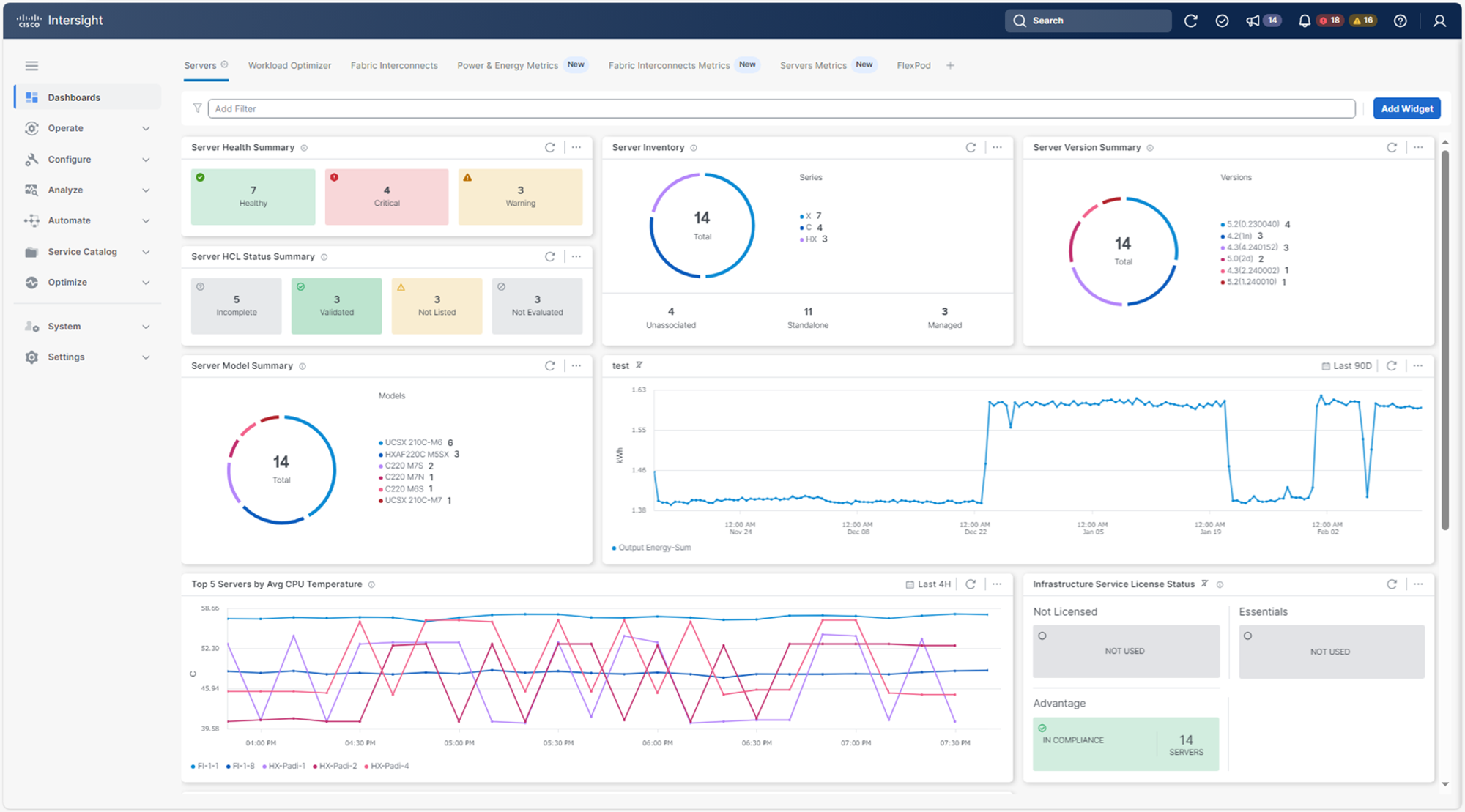Open the test widget more options menu

pos(1419,365)
